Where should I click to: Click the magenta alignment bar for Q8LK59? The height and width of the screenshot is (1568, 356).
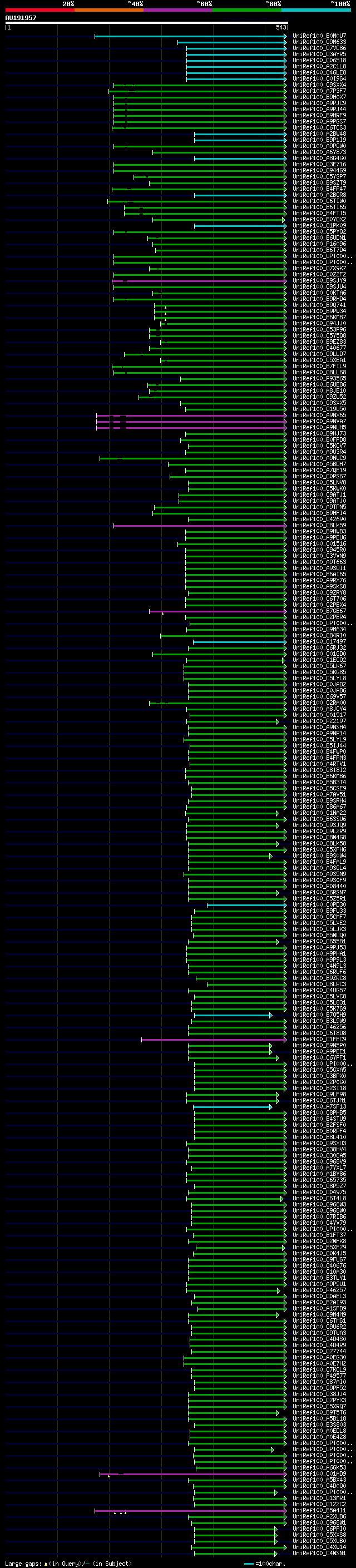tap(200, 526)
